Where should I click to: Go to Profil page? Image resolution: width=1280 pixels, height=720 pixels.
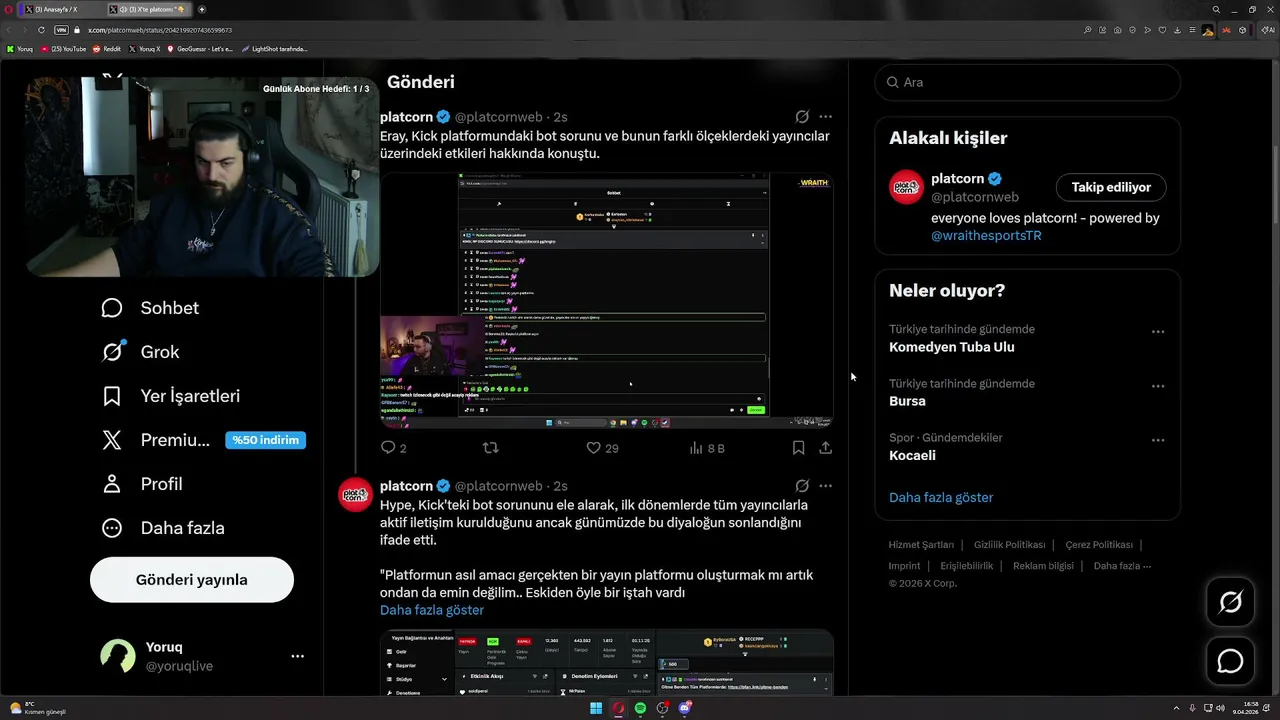(141, 484)
